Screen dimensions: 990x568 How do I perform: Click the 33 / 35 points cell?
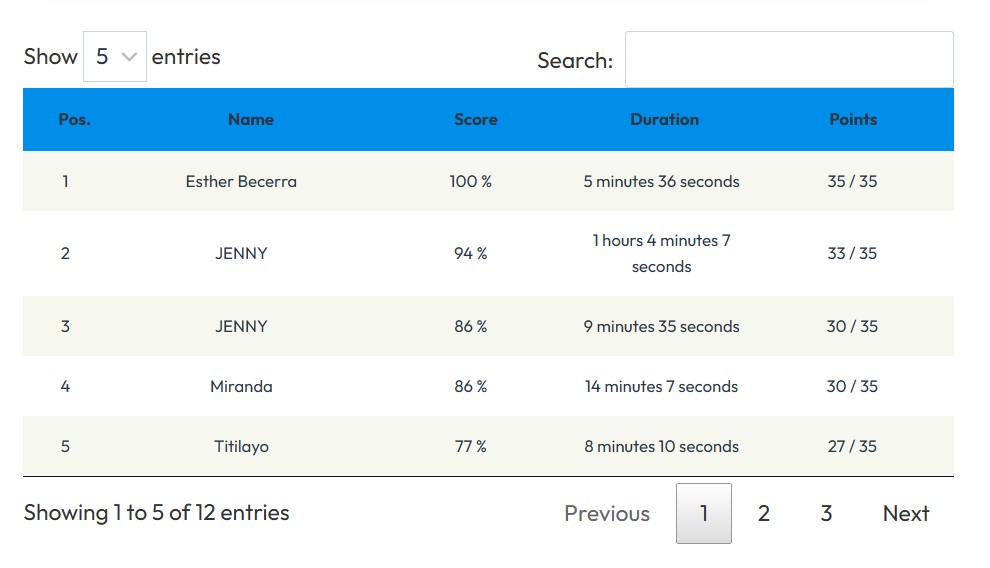pos(852,253)
